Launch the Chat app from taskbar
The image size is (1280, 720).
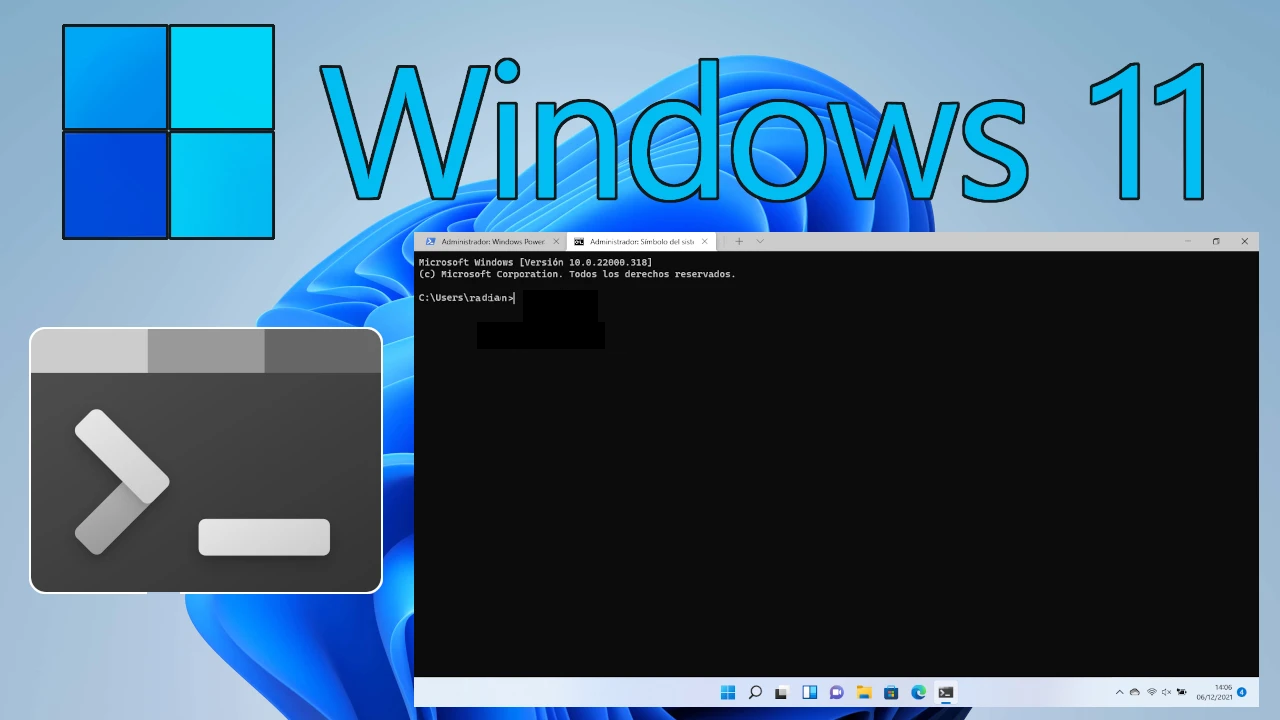(837, 692)
